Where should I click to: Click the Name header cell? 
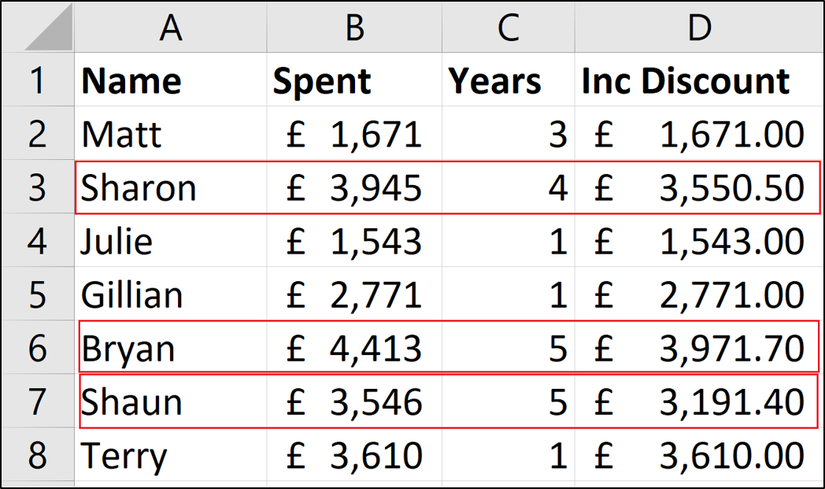(x=170, y=81)
